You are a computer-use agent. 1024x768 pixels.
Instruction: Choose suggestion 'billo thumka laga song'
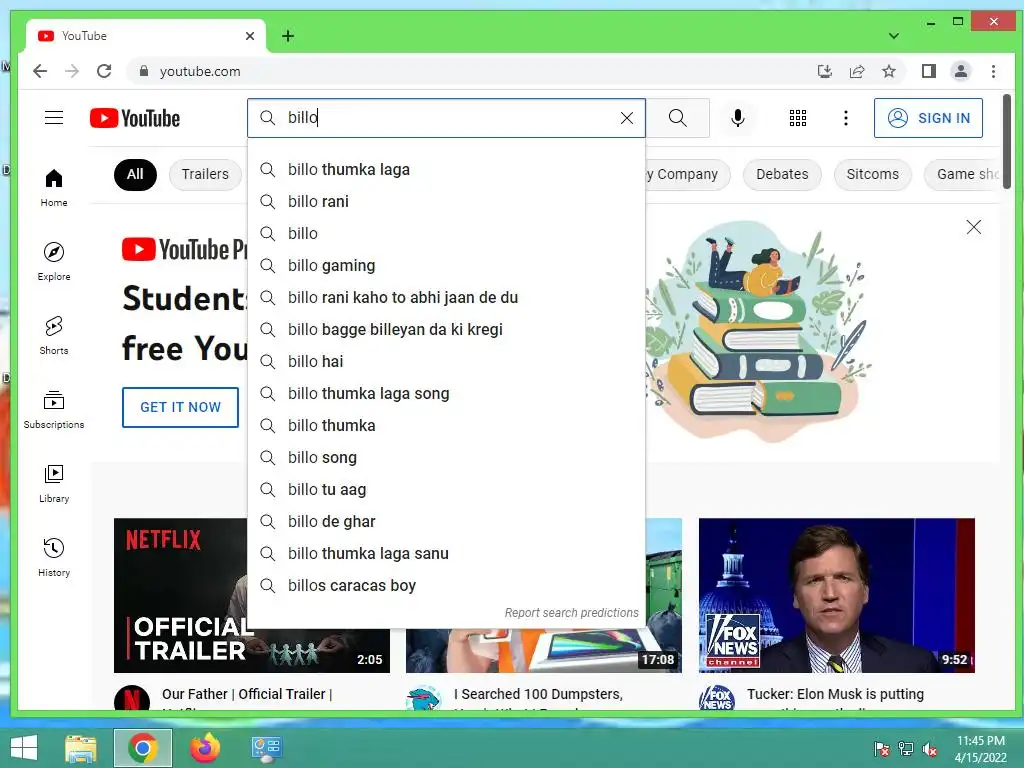[446, 394]
